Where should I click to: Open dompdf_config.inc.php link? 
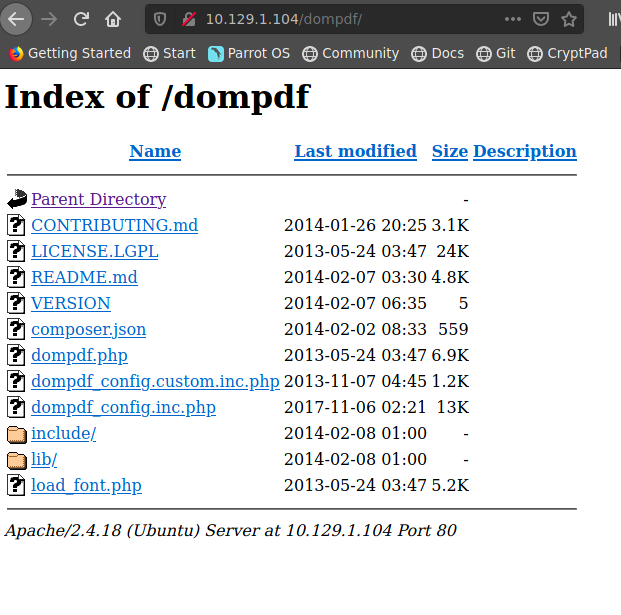click(124, 407)
